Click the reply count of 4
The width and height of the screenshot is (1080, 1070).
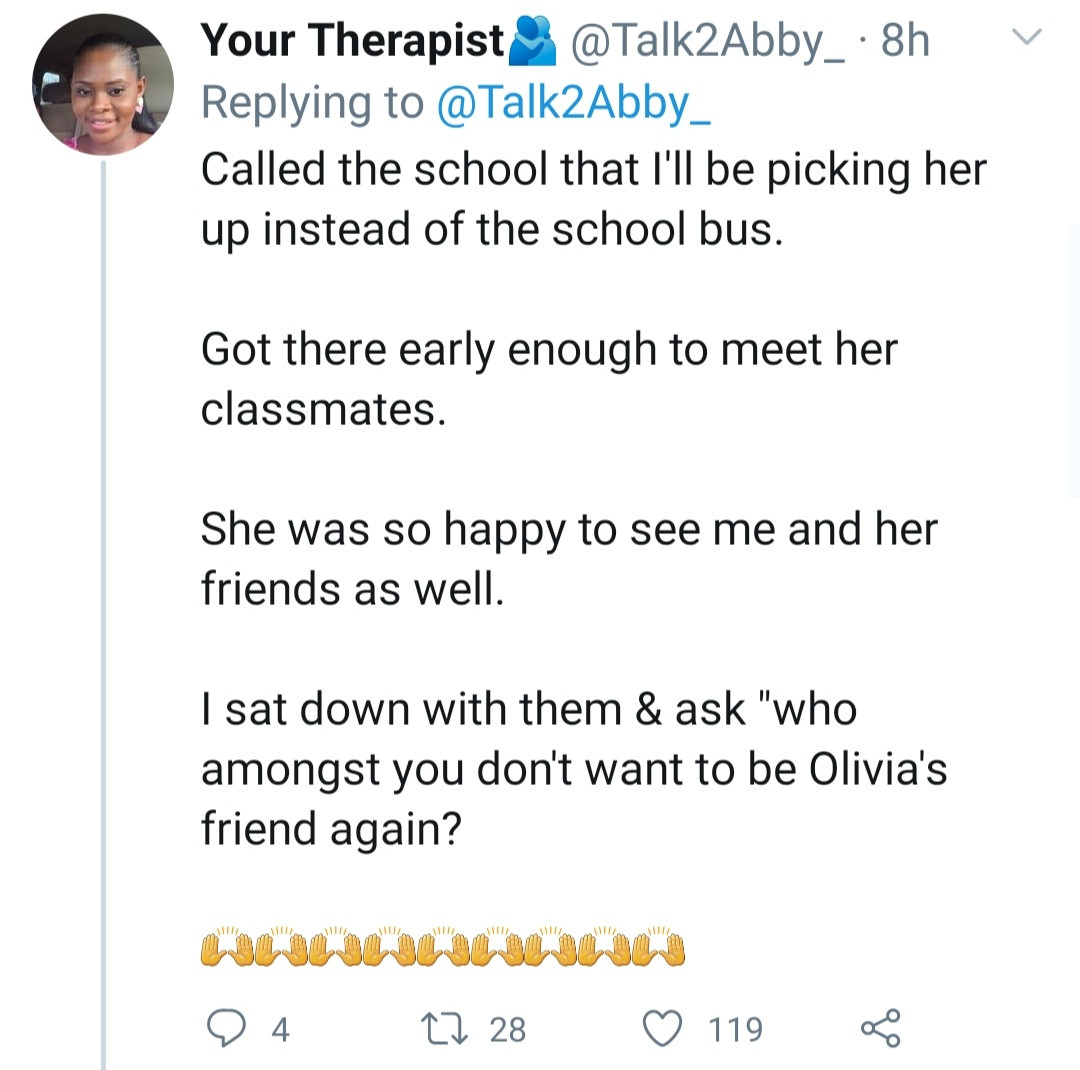point(281,1029)
